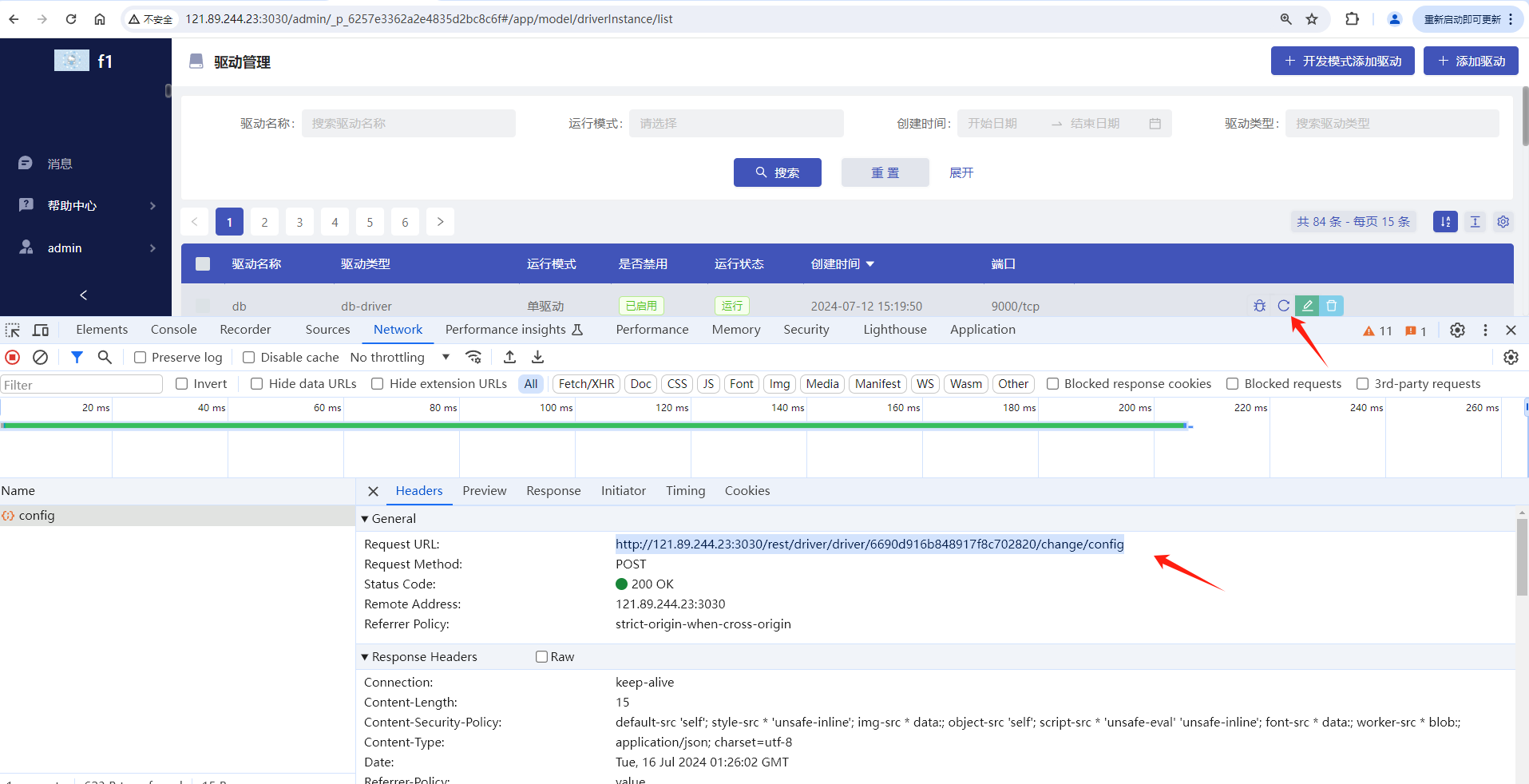Go to page 3 in pagination
1529x784 pixels.
point(299,222)
